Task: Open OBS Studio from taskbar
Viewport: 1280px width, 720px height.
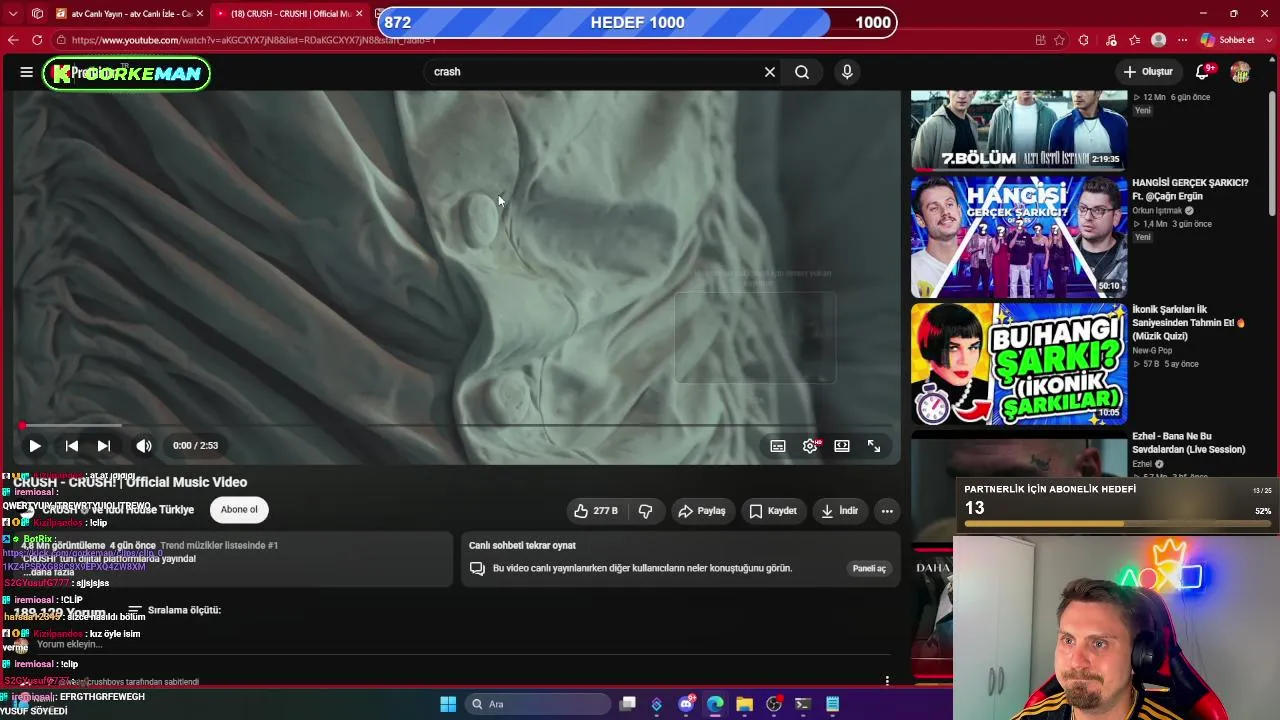Action: (773, 704)
